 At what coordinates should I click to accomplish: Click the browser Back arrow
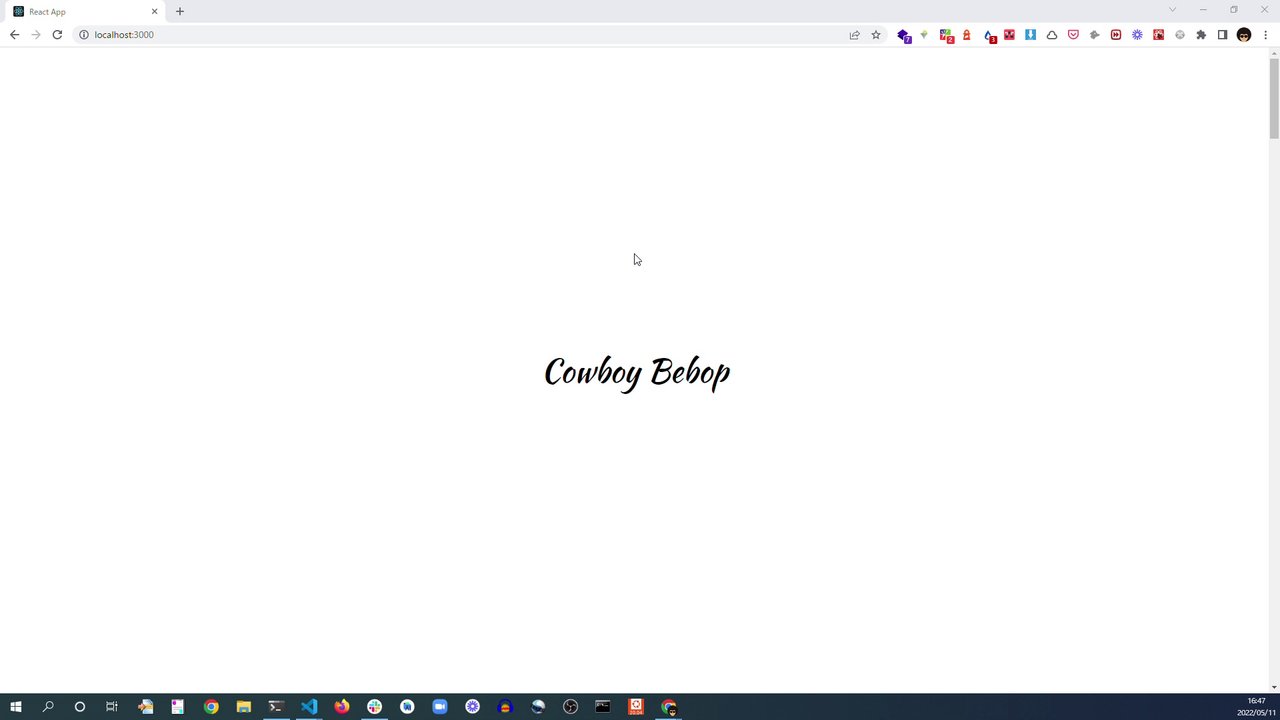14,35
